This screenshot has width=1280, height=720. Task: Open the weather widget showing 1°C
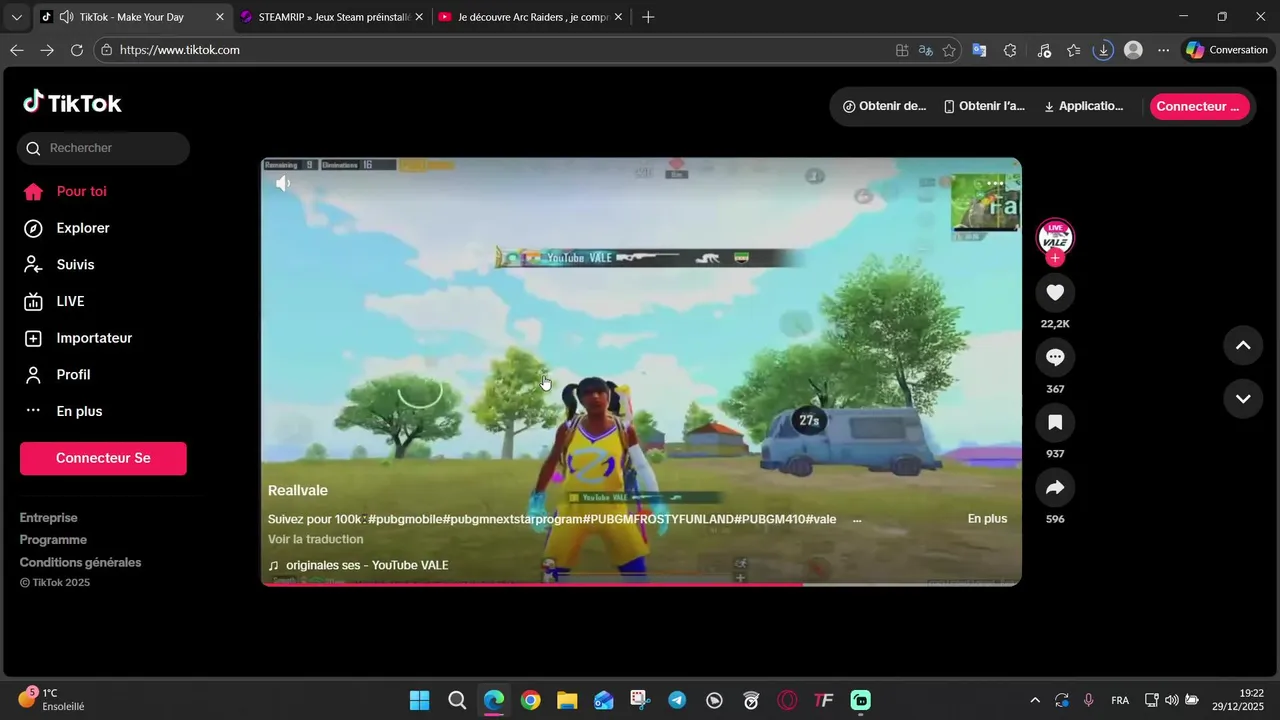[52, 699]
